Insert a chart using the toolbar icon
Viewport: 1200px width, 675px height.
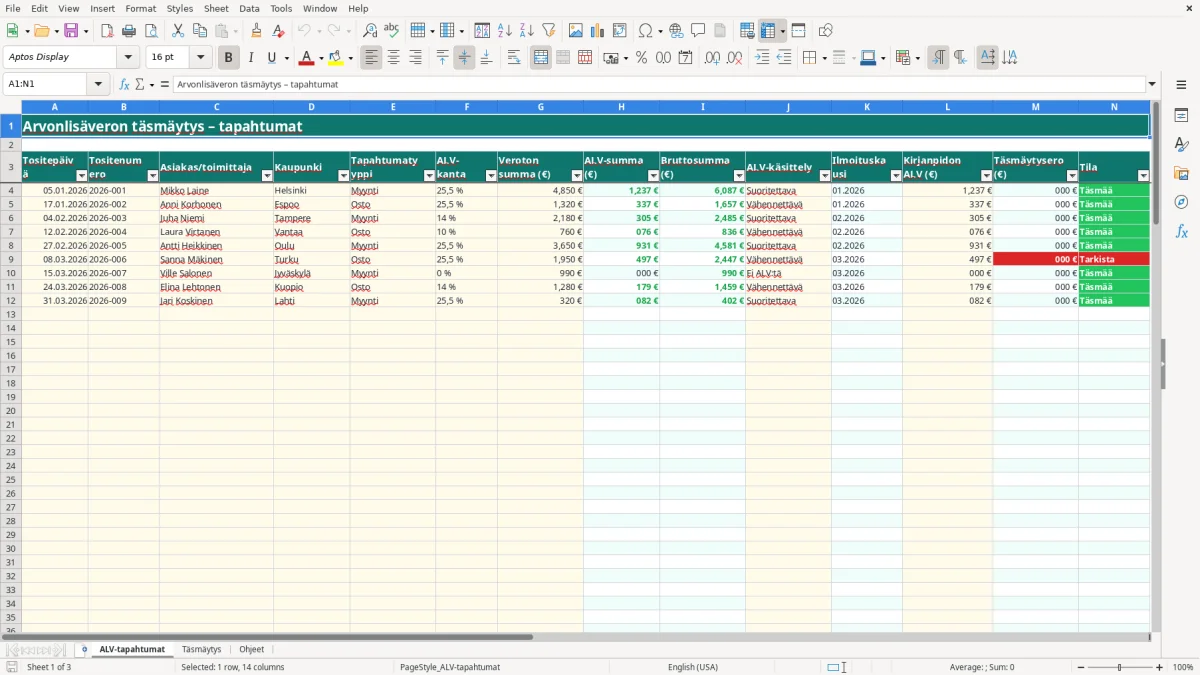pyautogui.click(x=598, y=31)
